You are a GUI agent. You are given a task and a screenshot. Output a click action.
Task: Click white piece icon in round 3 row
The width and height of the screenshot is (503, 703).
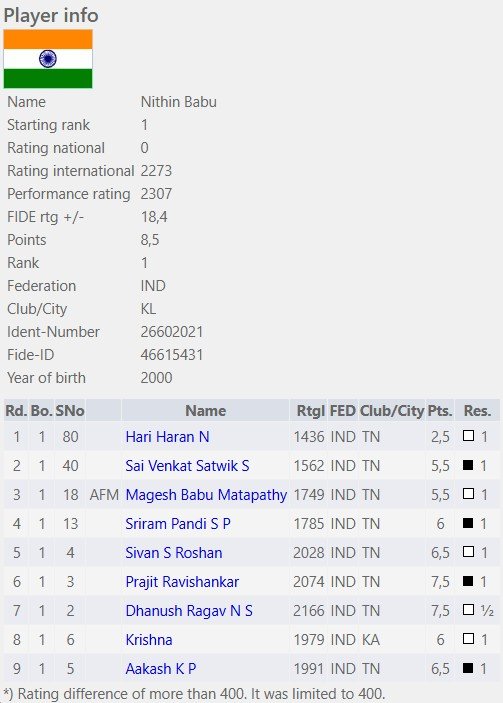(468, 494)
